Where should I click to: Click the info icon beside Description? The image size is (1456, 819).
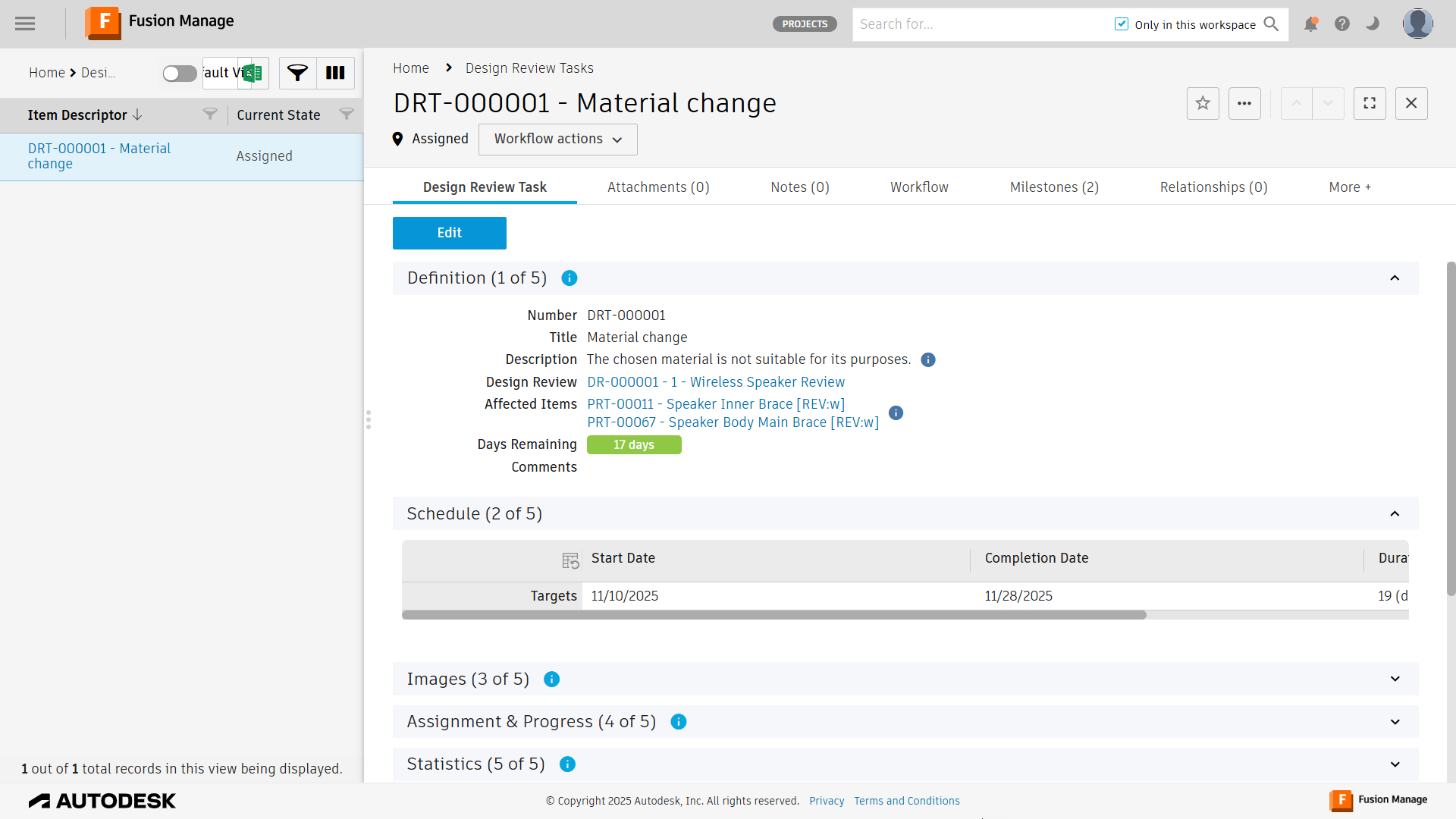click(x=928, y=359)
